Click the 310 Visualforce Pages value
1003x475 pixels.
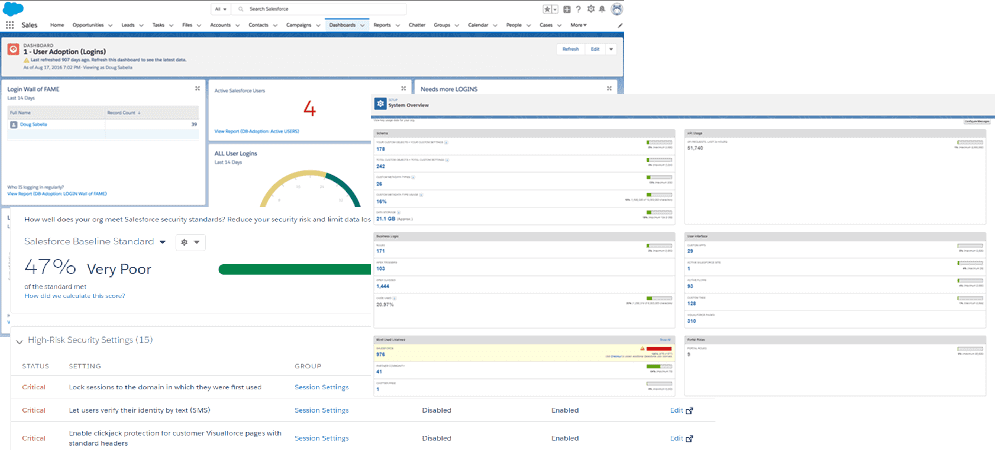691,321
